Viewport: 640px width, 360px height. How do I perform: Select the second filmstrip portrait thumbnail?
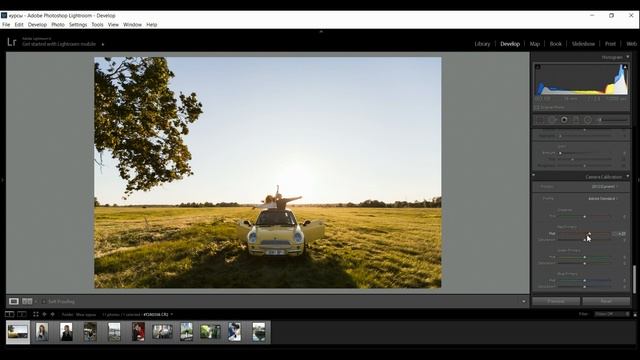[42, 332]
